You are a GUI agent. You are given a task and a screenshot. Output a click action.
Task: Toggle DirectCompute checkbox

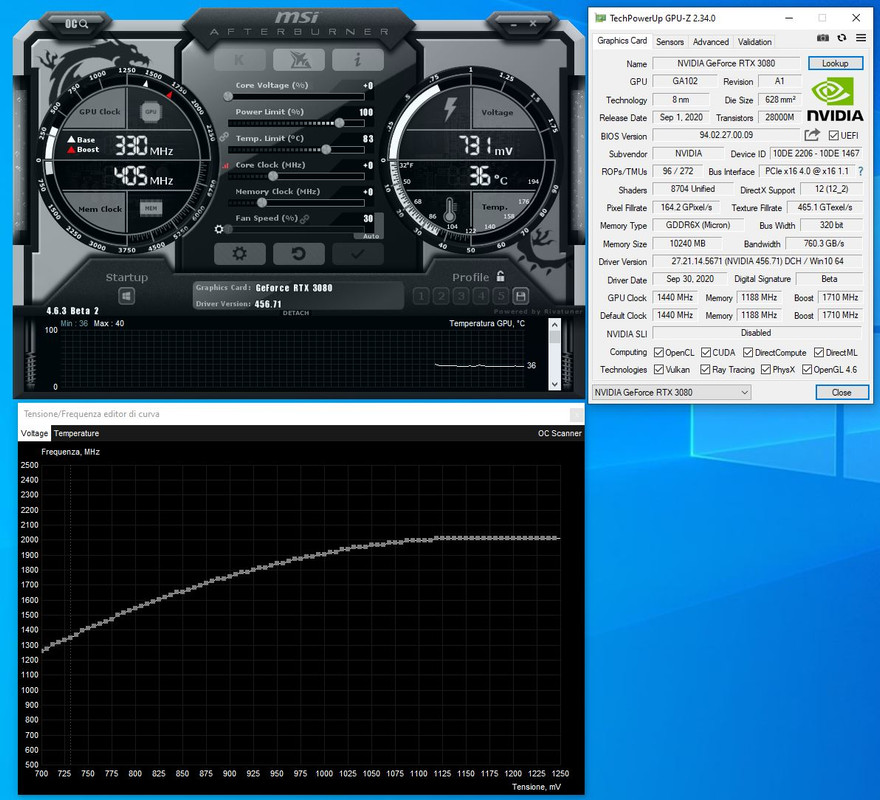point(748,353)
